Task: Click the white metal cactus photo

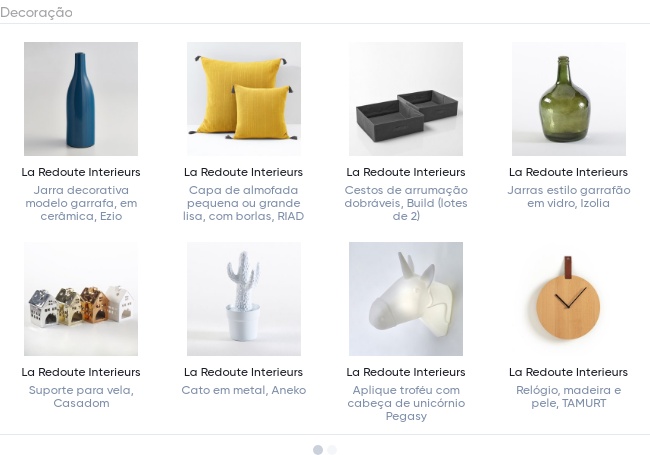Action: [244, 298]
